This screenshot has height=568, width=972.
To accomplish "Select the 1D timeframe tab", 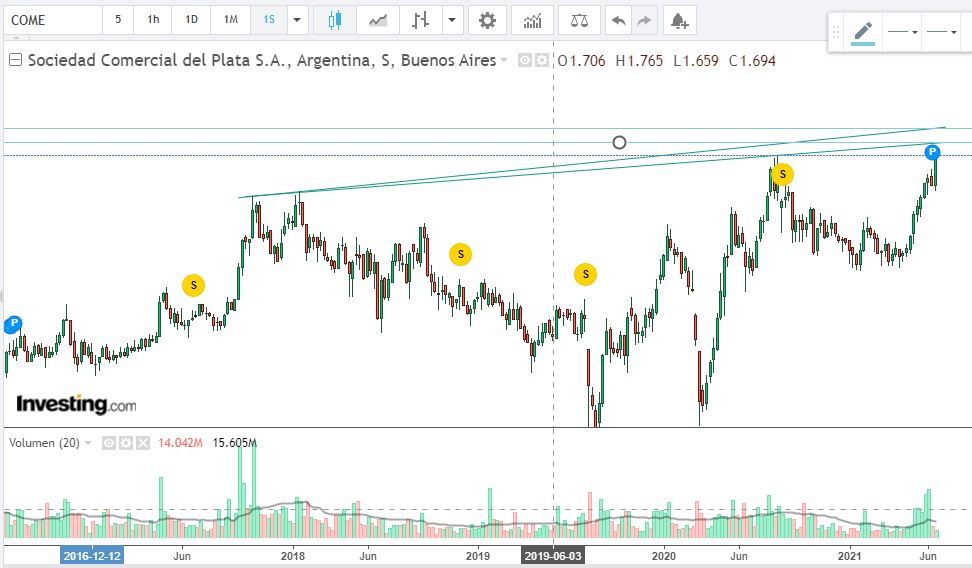I will (x=191, y=20).
